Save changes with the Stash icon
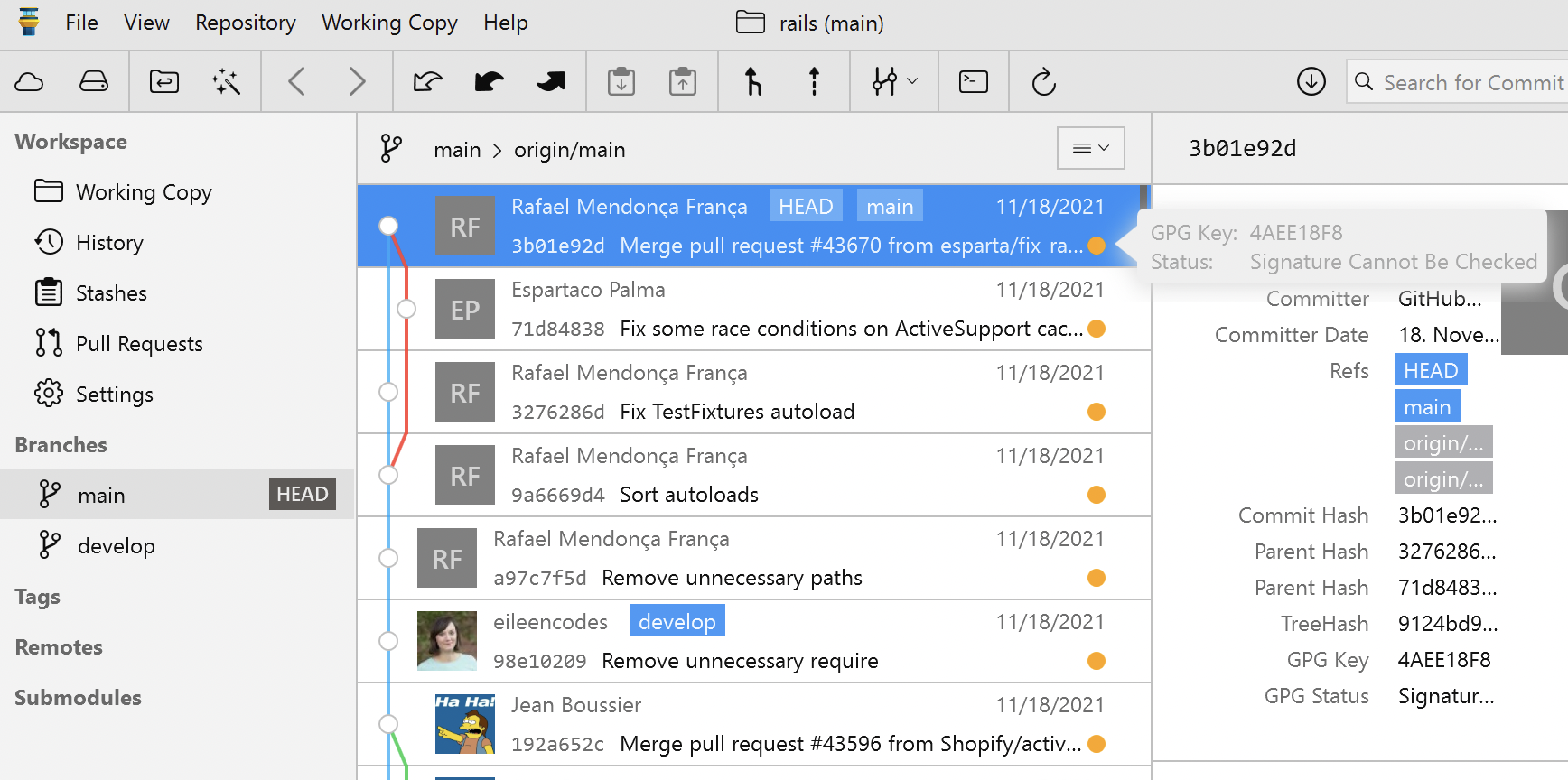The height and width of the screenshot is (780, 1568). pos(621,82)
